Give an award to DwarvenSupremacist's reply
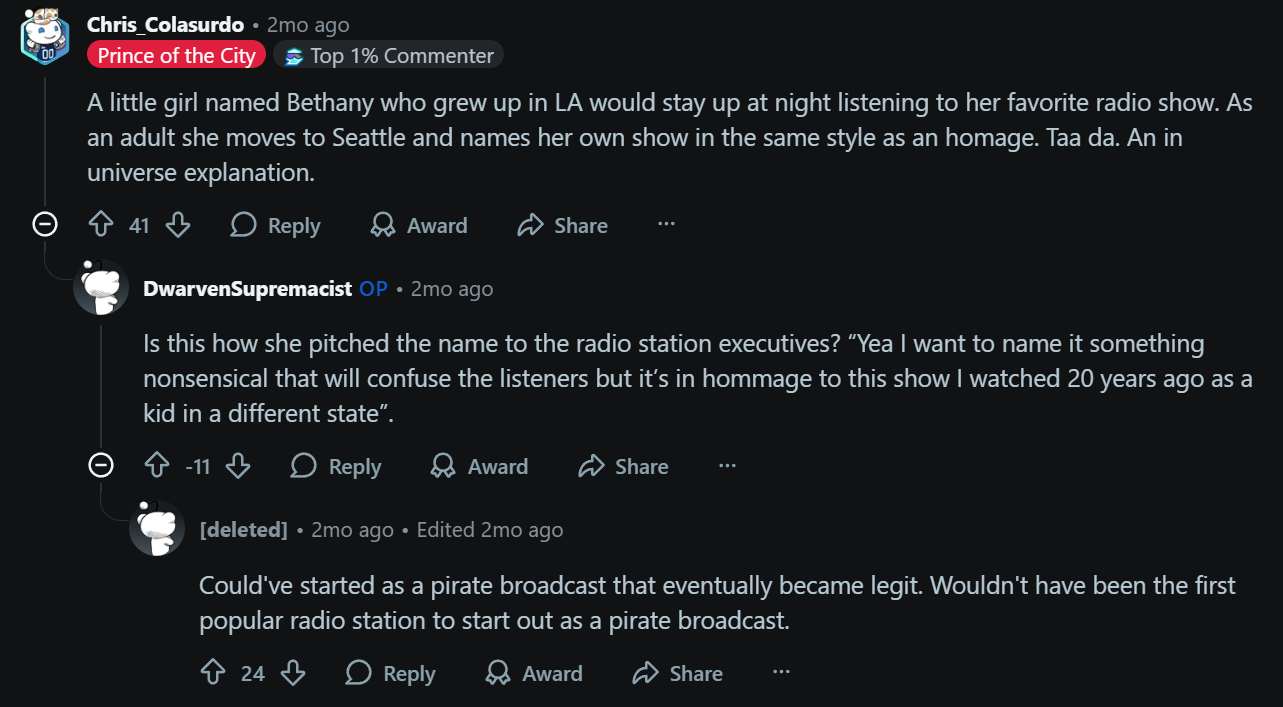 [479, 466]
